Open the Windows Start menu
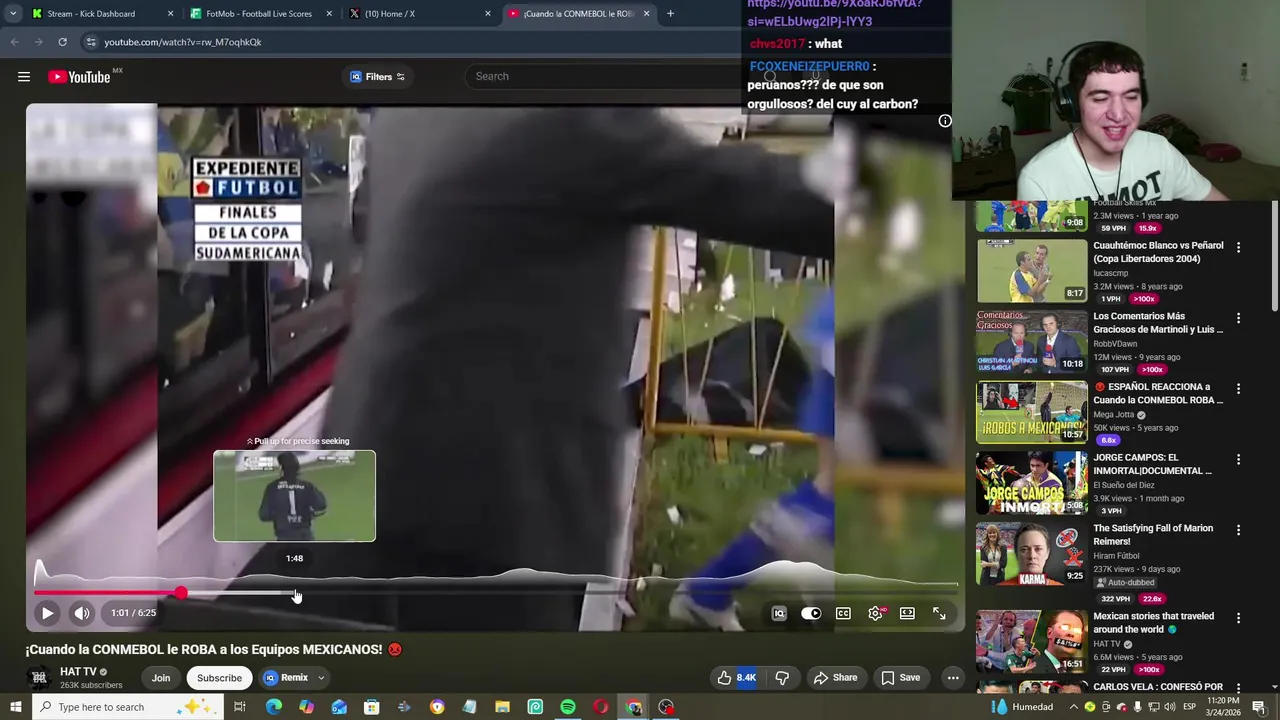 15,707
